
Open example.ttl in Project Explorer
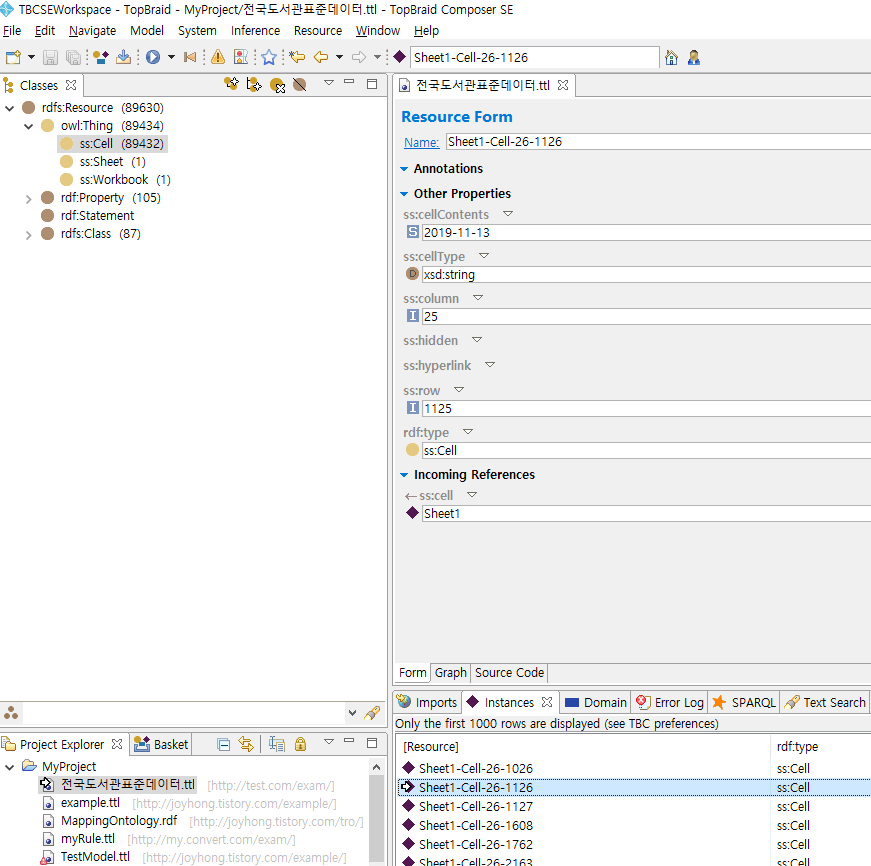tap(90, 803)
